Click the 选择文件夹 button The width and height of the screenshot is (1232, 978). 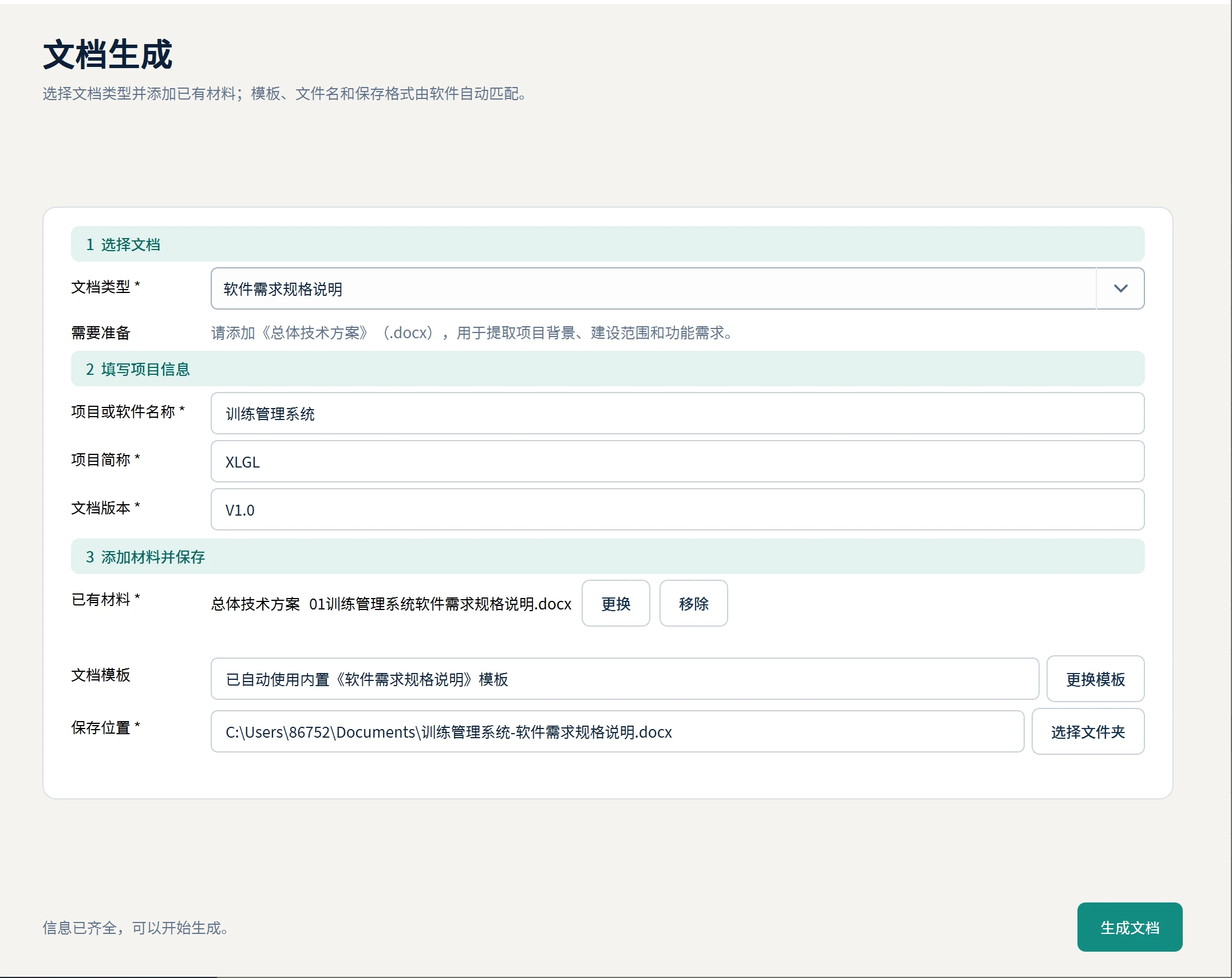point(1088,731)
